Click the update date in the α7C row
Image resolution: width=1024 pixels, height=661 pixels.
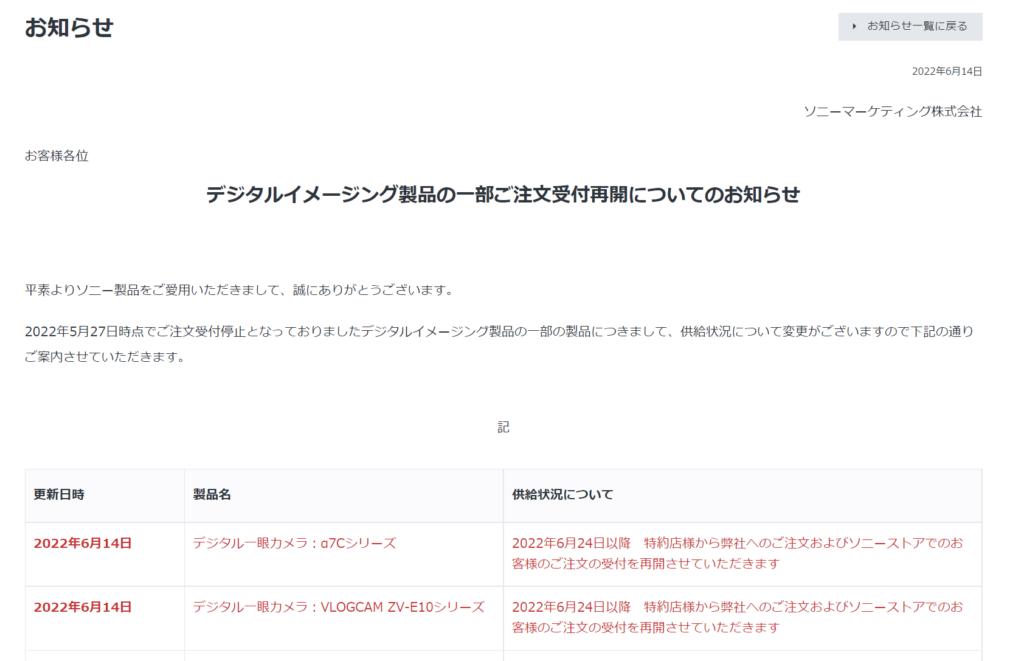pos(83,543)
